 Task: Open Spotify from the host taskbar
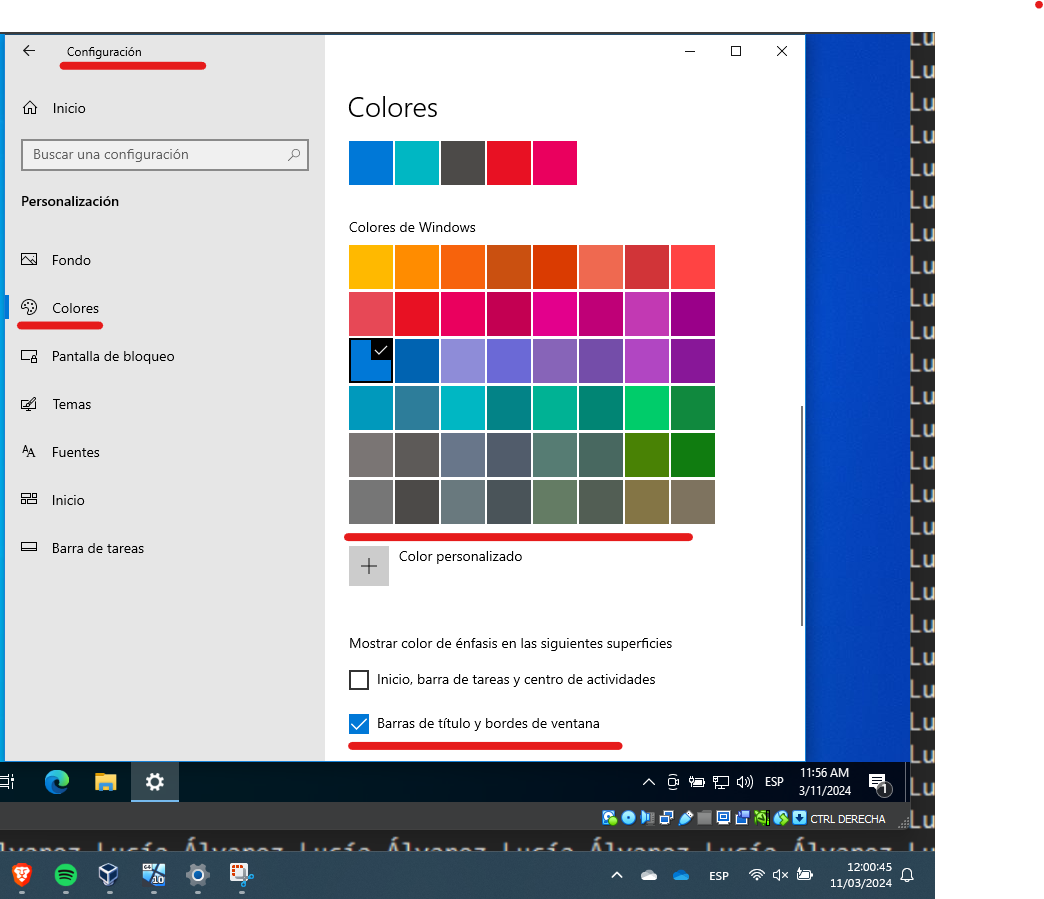click(65, 876)
